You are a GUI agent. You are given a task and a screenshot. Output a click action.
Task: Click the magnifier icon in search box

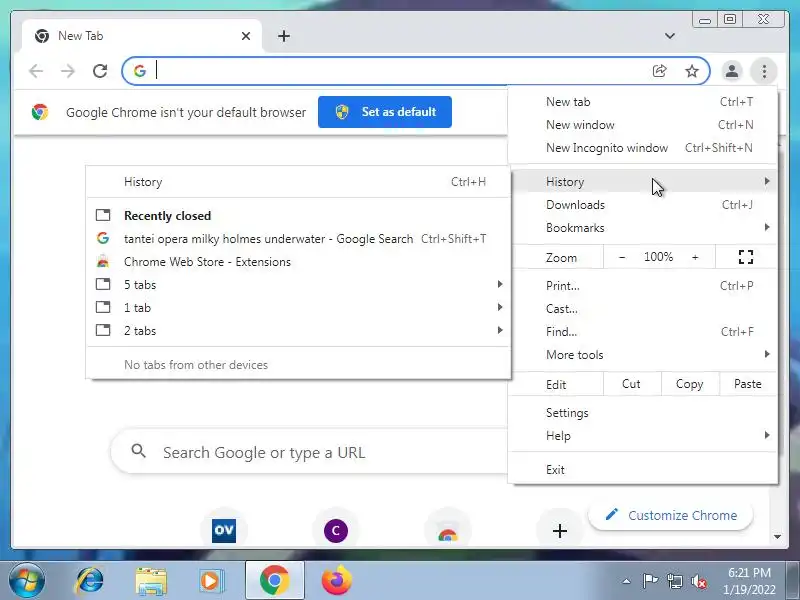coord(138,451)
